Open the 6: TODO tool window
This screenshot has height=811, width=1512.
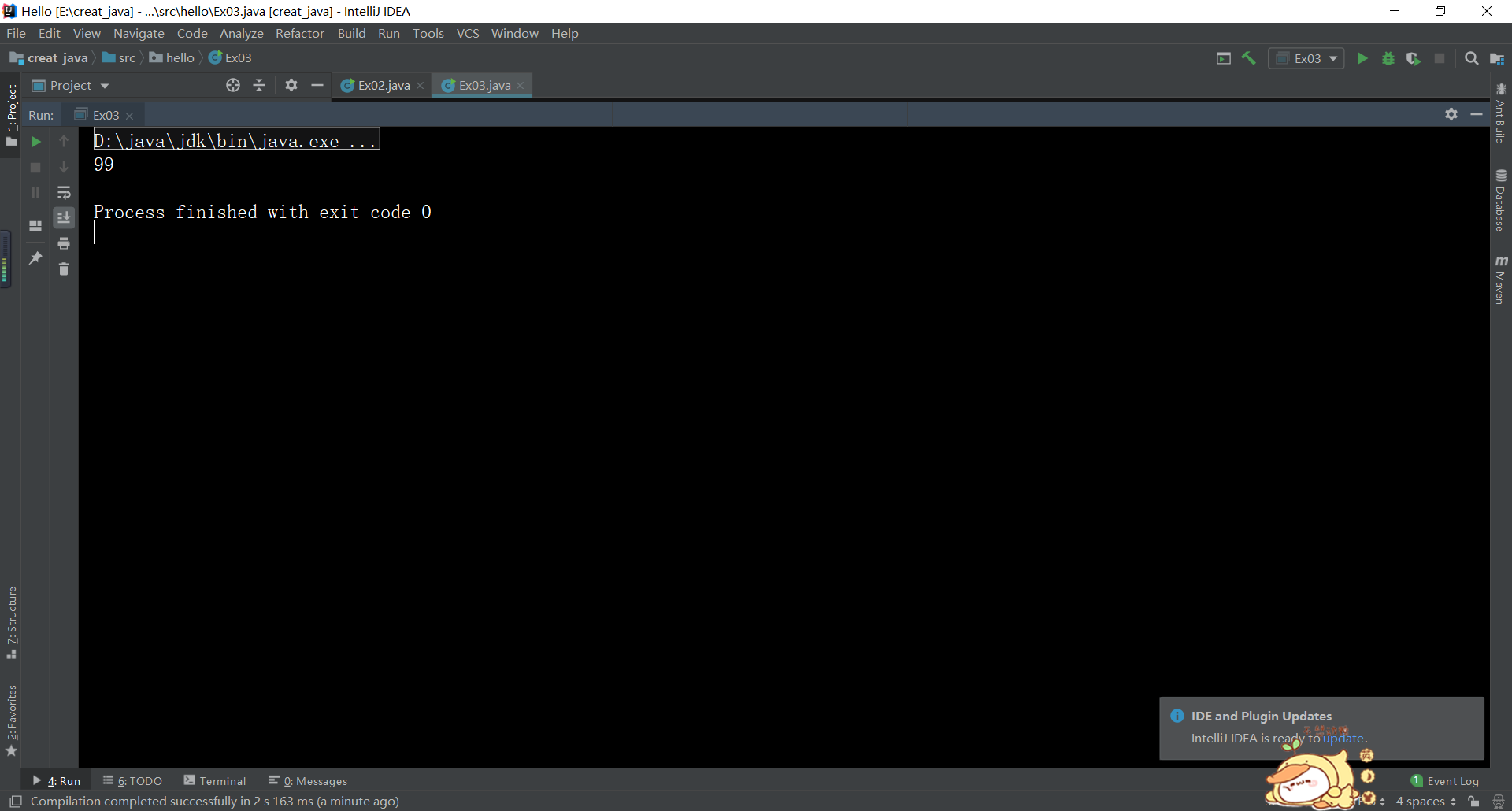pos(132,781)
